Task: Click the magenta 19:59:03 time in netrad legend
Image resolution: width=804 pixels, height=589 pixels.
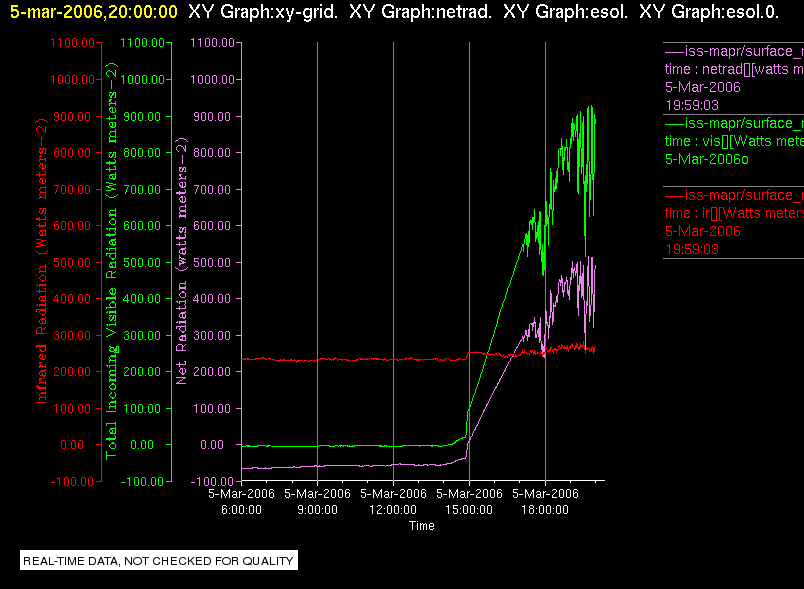Action: click(x=692, y=105)
